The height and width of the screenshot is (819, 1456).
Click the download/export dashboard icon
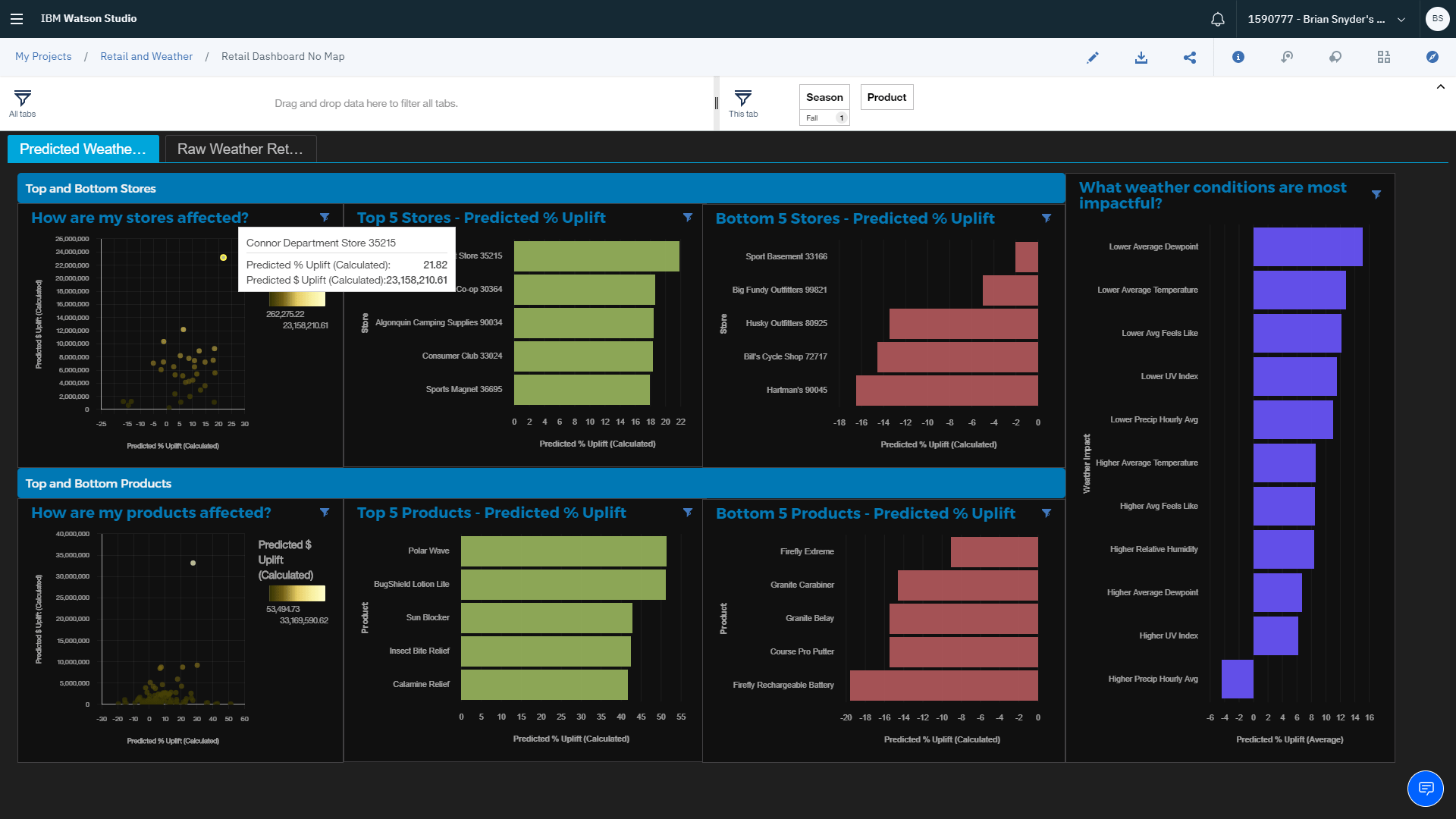1141,57
